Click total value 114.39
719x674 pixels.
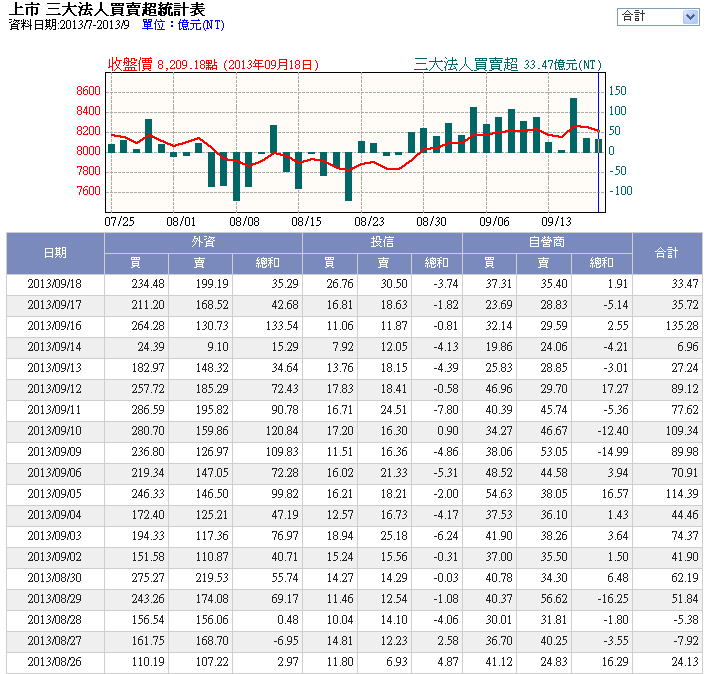682,494
